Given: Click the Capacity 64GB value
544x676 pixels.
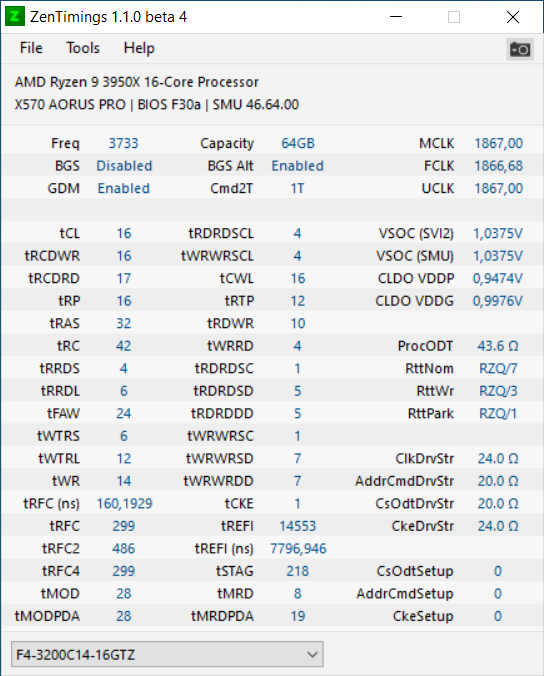Looking at the screenshot, I should click(298, 143).
